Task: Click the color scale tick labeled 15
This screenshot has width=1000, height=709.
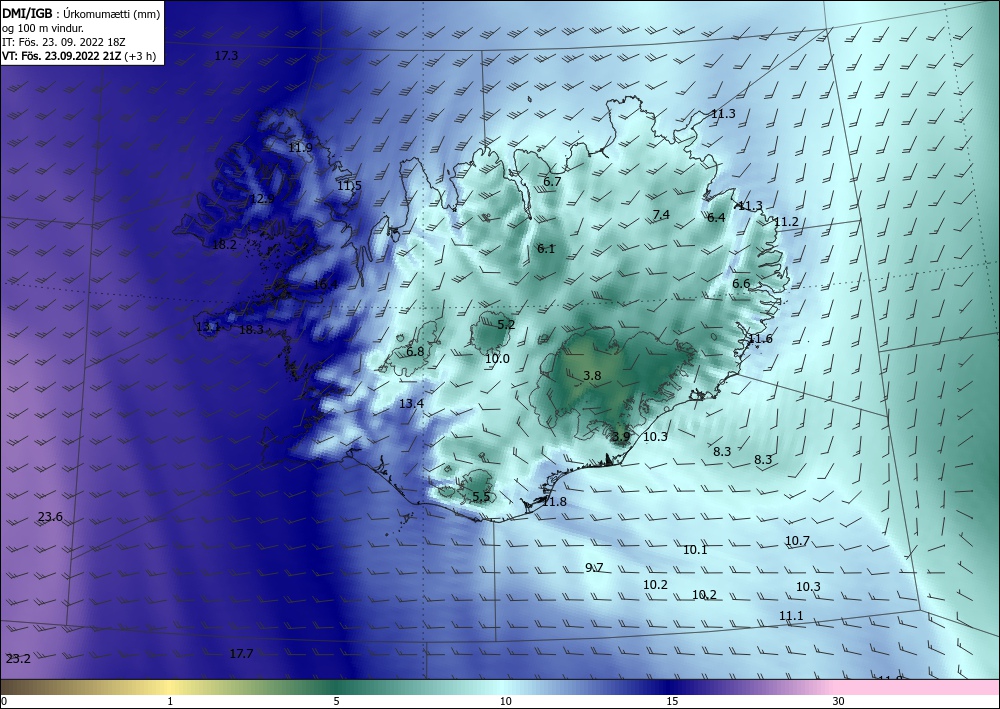Action: (x=672, y=702)
